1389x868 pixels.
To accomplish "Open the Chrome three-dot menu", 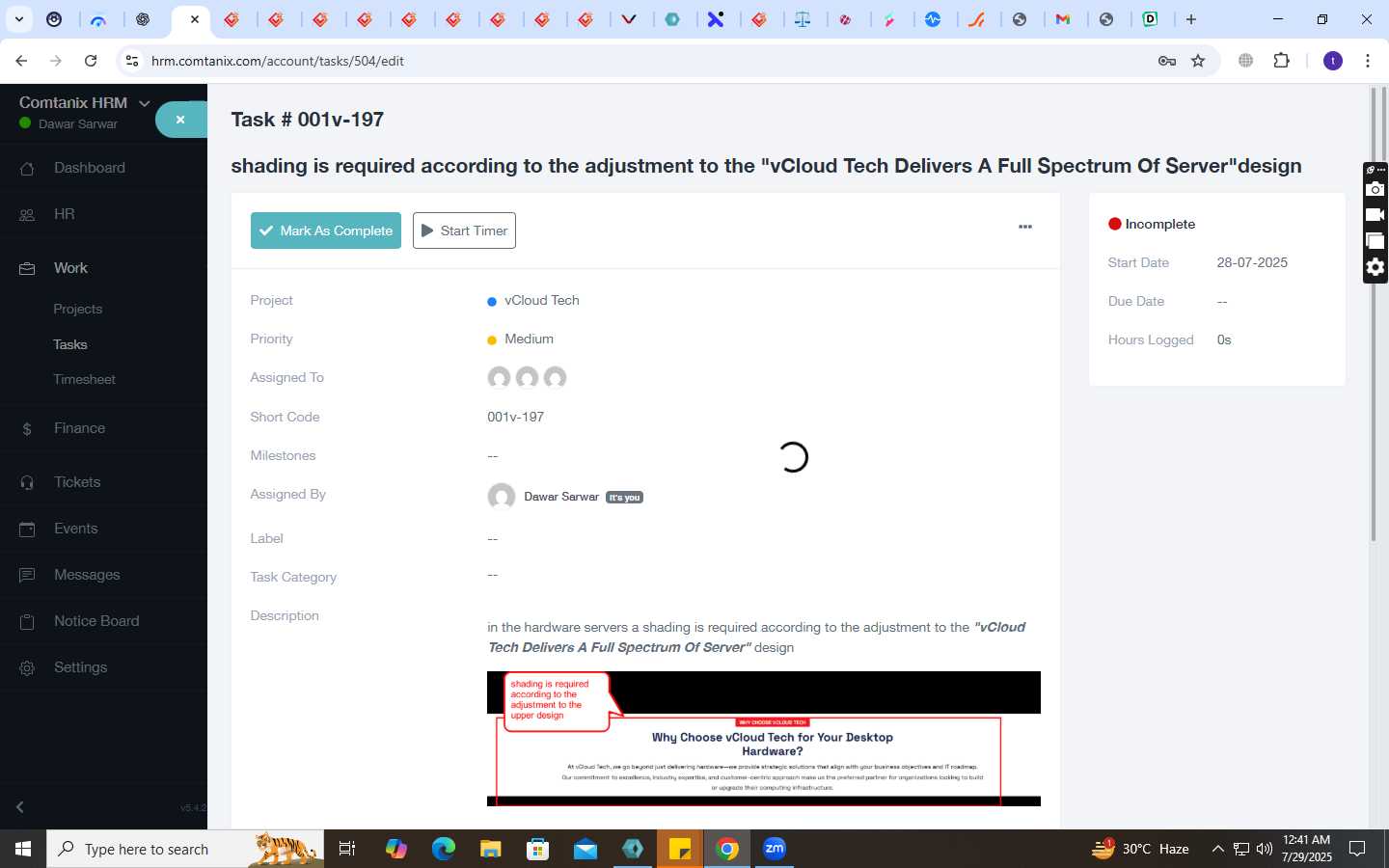I will click(1368, 61).
